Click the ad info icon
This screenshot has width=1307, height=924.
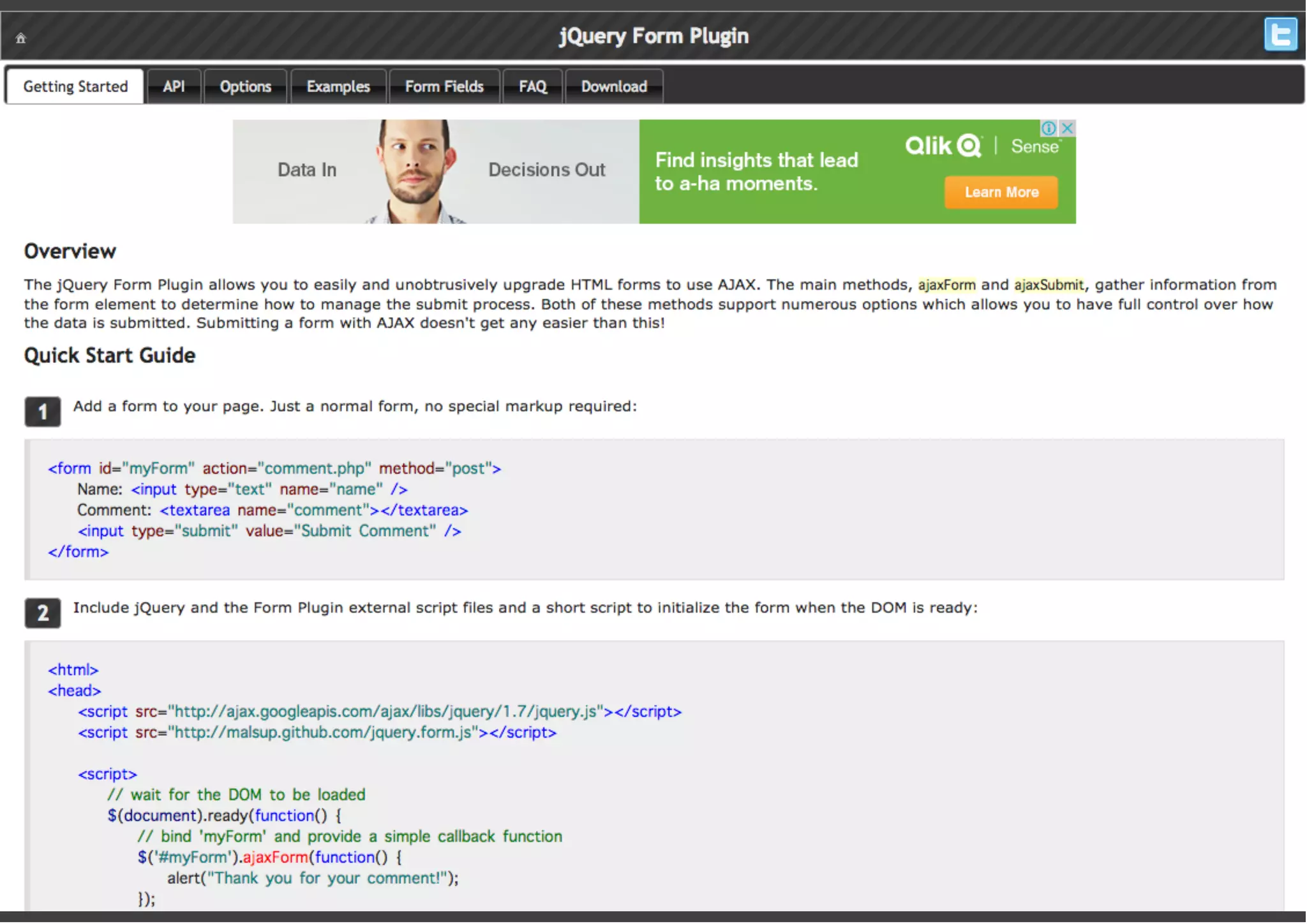[1049, 128]
